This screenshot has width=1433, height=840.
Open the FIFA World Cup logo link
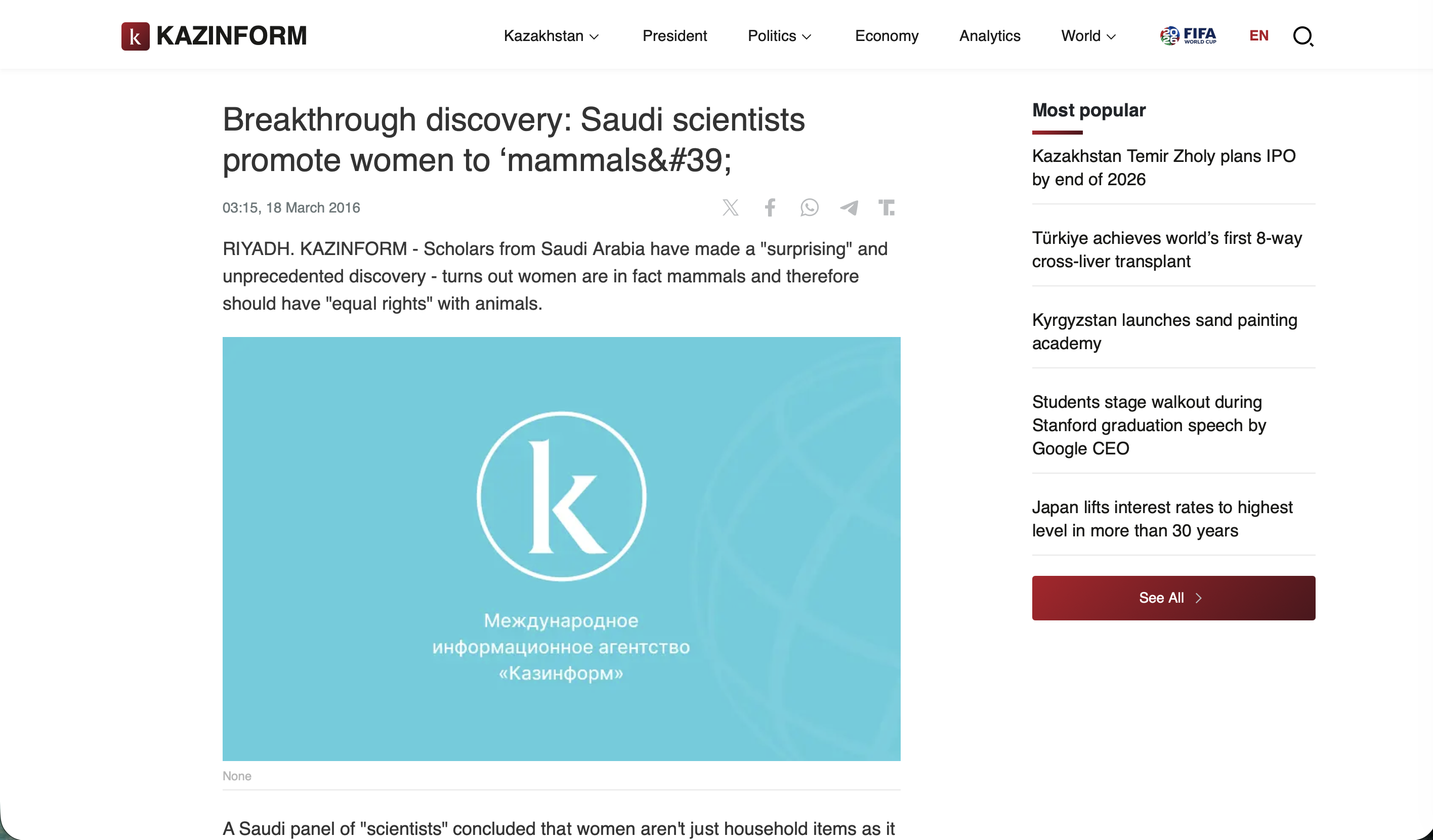point(1188,36)
